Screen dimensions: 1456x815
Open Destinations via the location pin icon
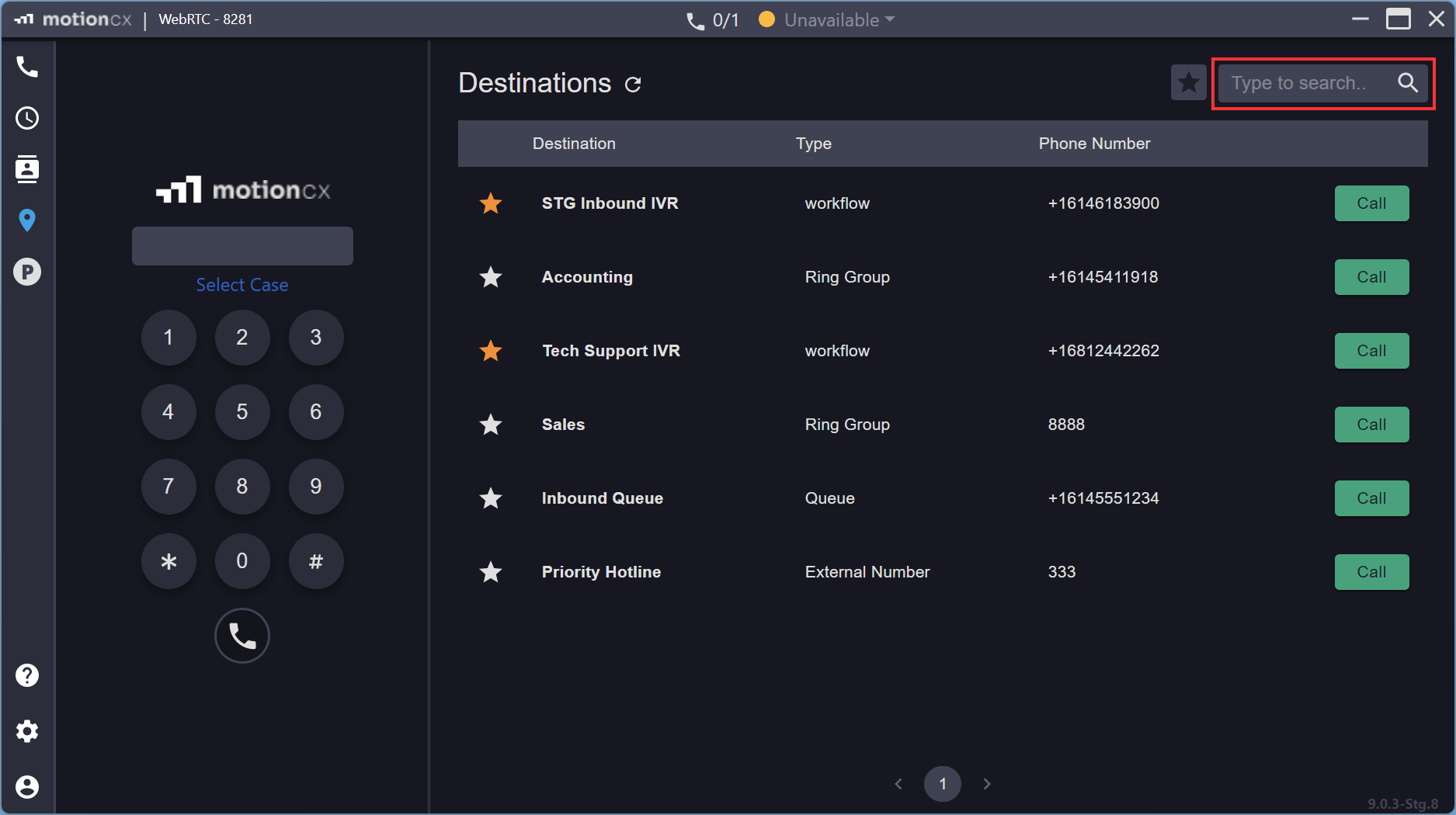point(27,220)
